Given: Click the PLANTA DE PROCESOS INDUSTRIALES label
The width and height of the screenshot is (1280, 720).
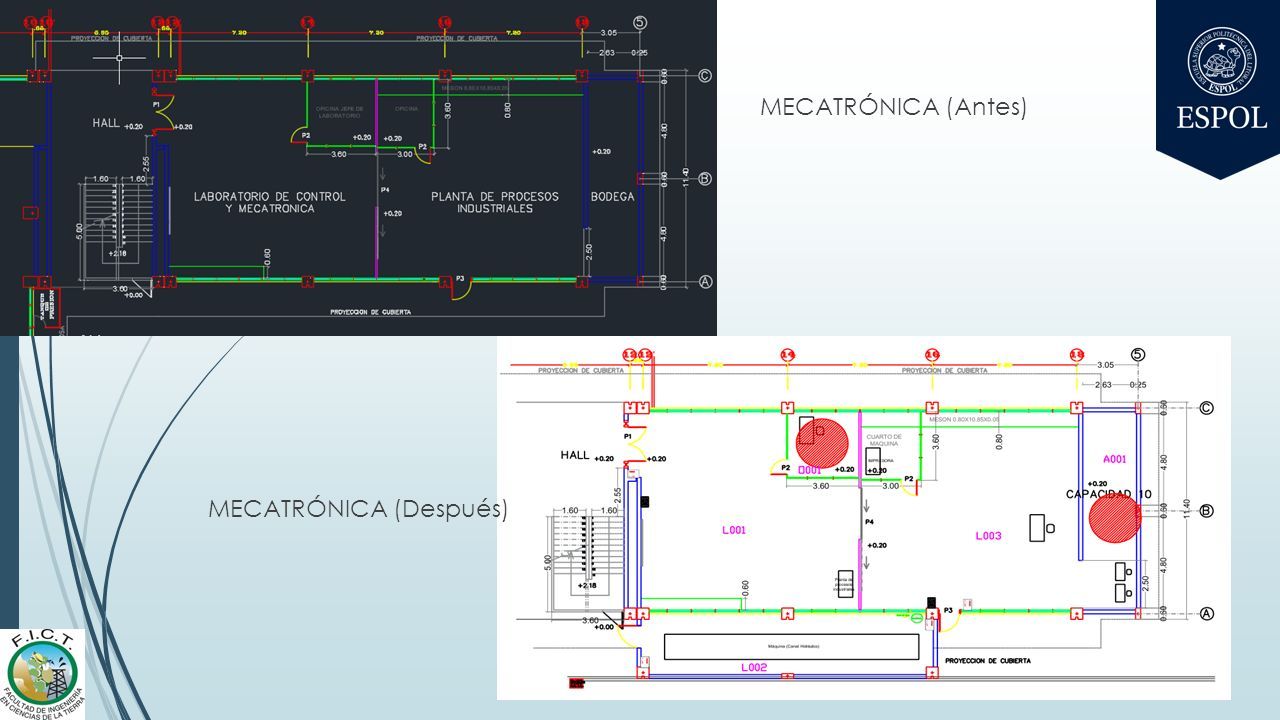Looking at the screenshot, I should point(495,202).
